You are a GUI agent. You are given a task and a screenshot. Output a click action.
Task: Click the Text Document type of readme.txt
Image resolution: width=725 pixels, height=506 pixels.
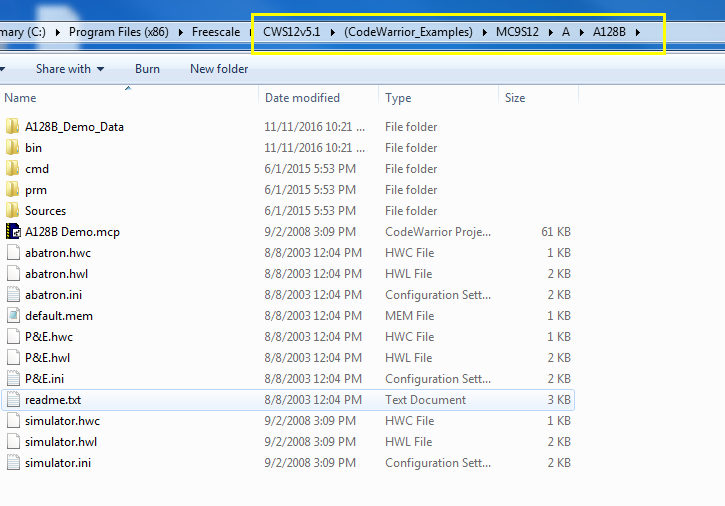[x=425, y=400]
